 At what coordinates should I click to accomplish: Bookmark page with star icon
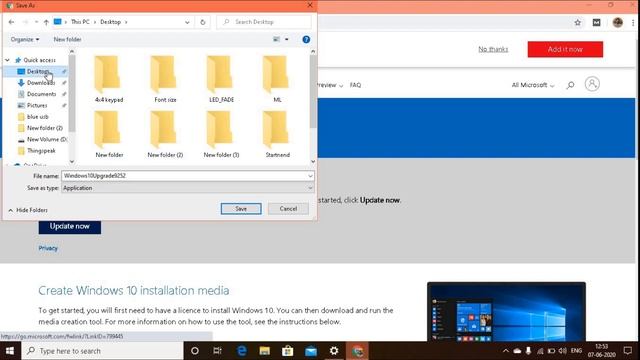click(x=578, y=23)
